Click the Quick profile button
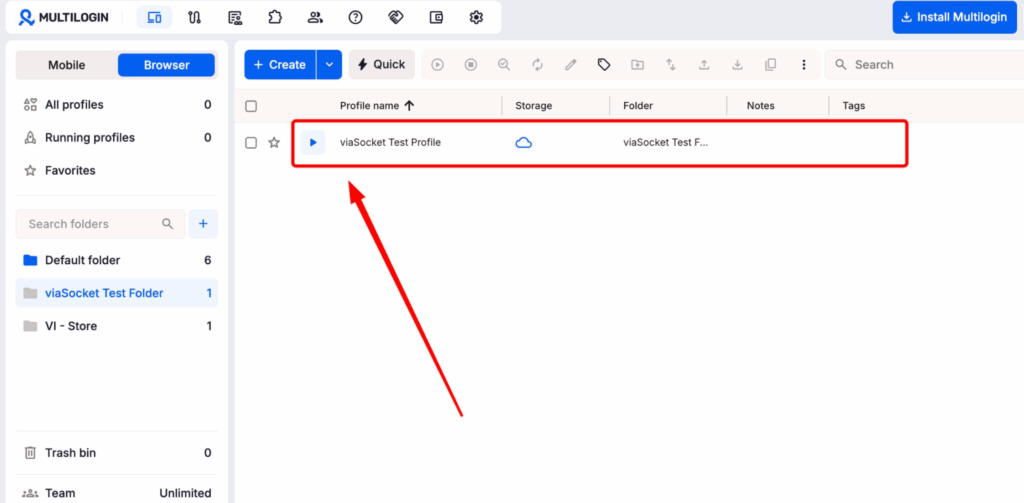 tap(381, 65)
